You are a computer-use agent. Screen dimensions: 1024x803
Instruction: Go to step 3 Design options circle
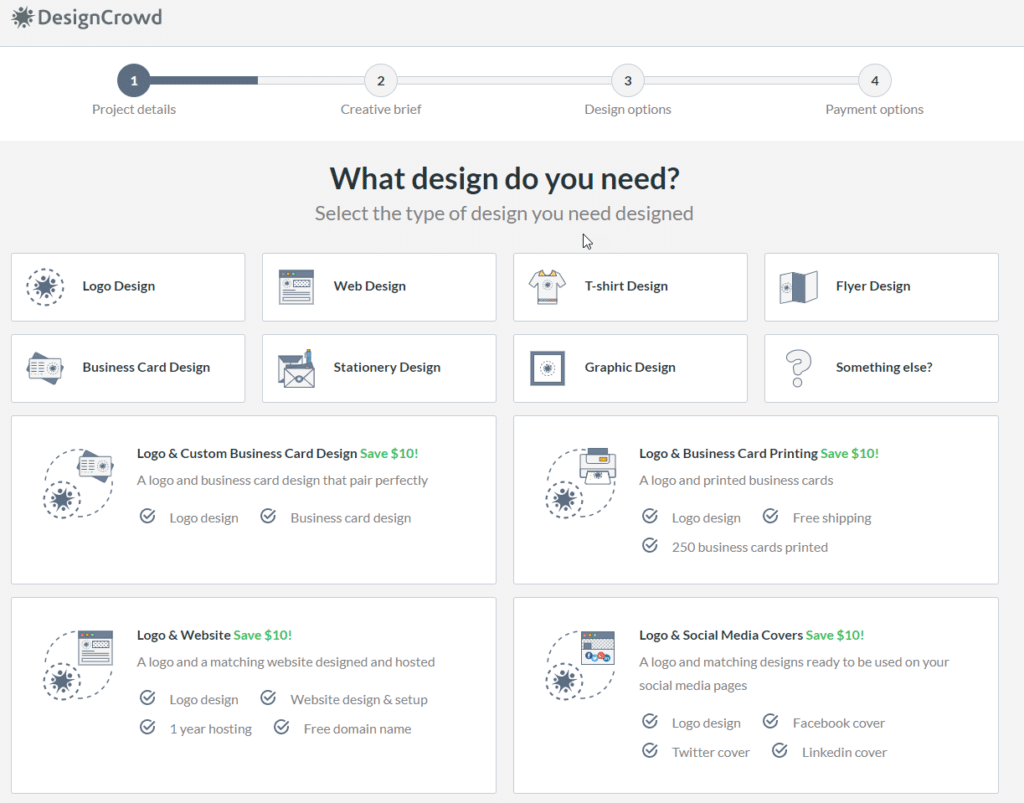click(628, 80)
